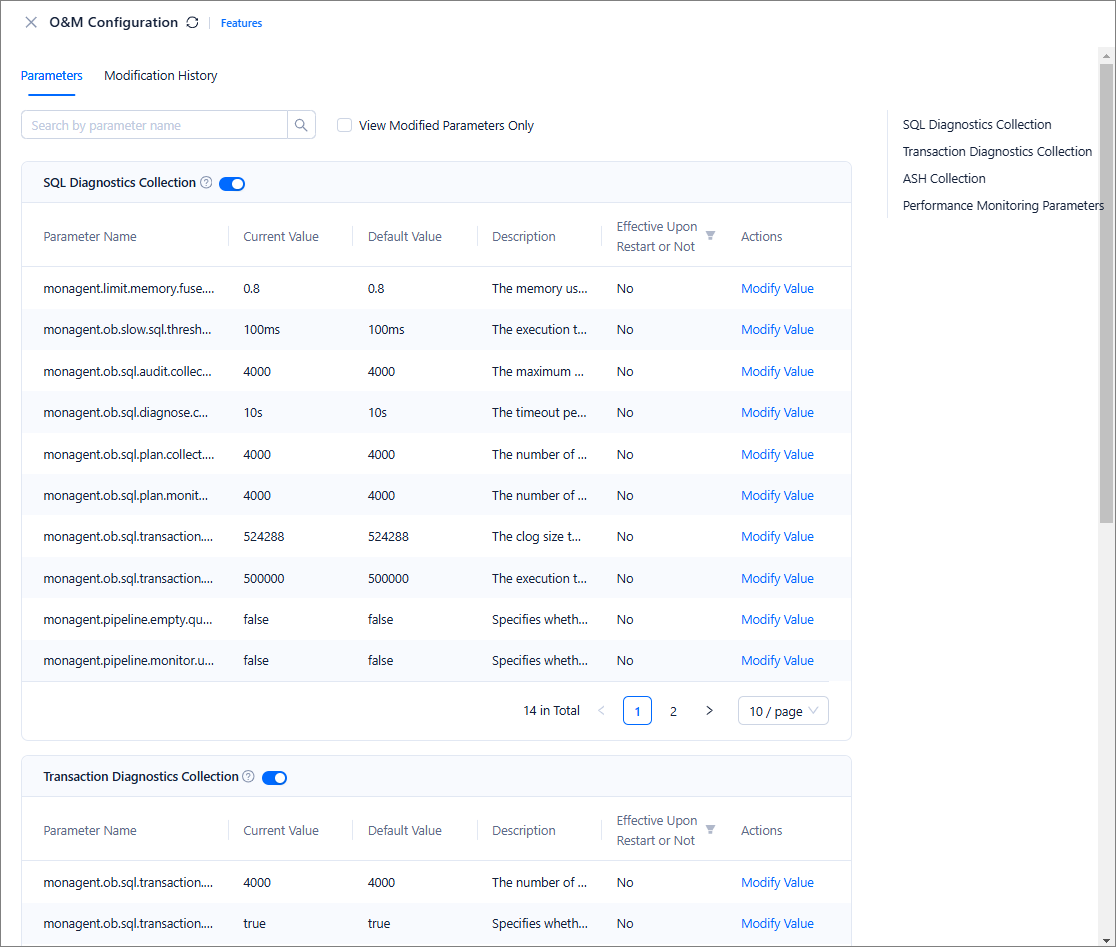Modify value of monagent.ob.slow.sql threshold parameter
Screen dimensions: 1116x947
coord(777,330)
